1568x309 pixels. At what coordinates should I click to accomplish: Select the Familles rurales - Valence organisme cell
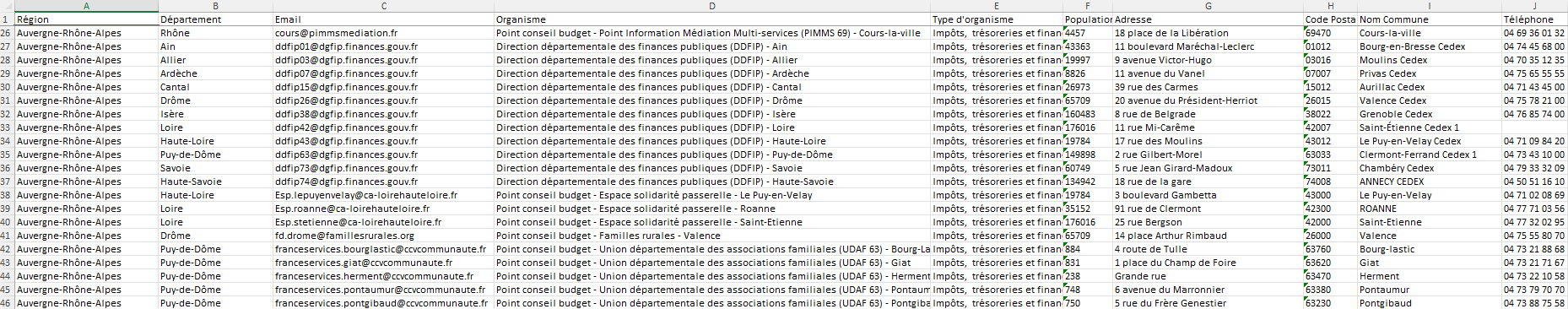click(712, 236)
